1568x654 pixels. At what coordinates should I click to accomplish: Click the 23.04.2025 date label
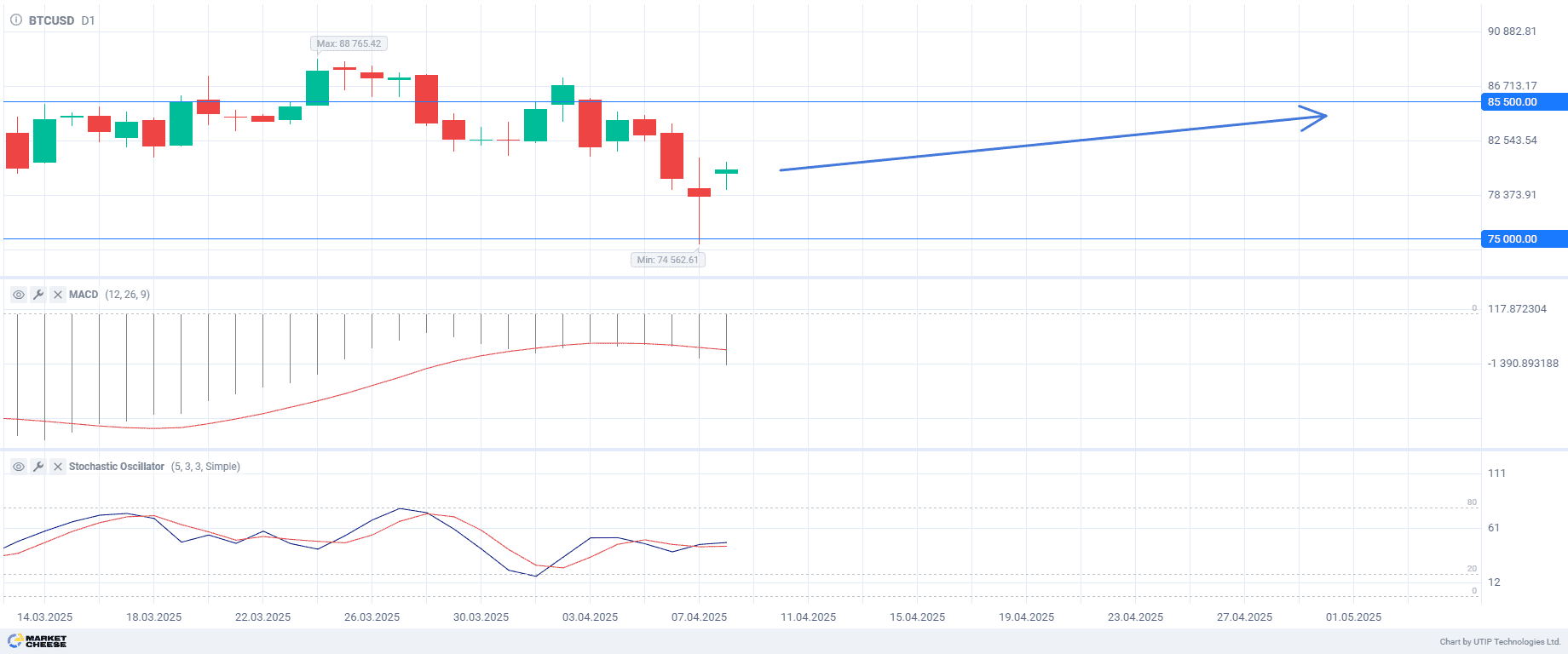1136,617
